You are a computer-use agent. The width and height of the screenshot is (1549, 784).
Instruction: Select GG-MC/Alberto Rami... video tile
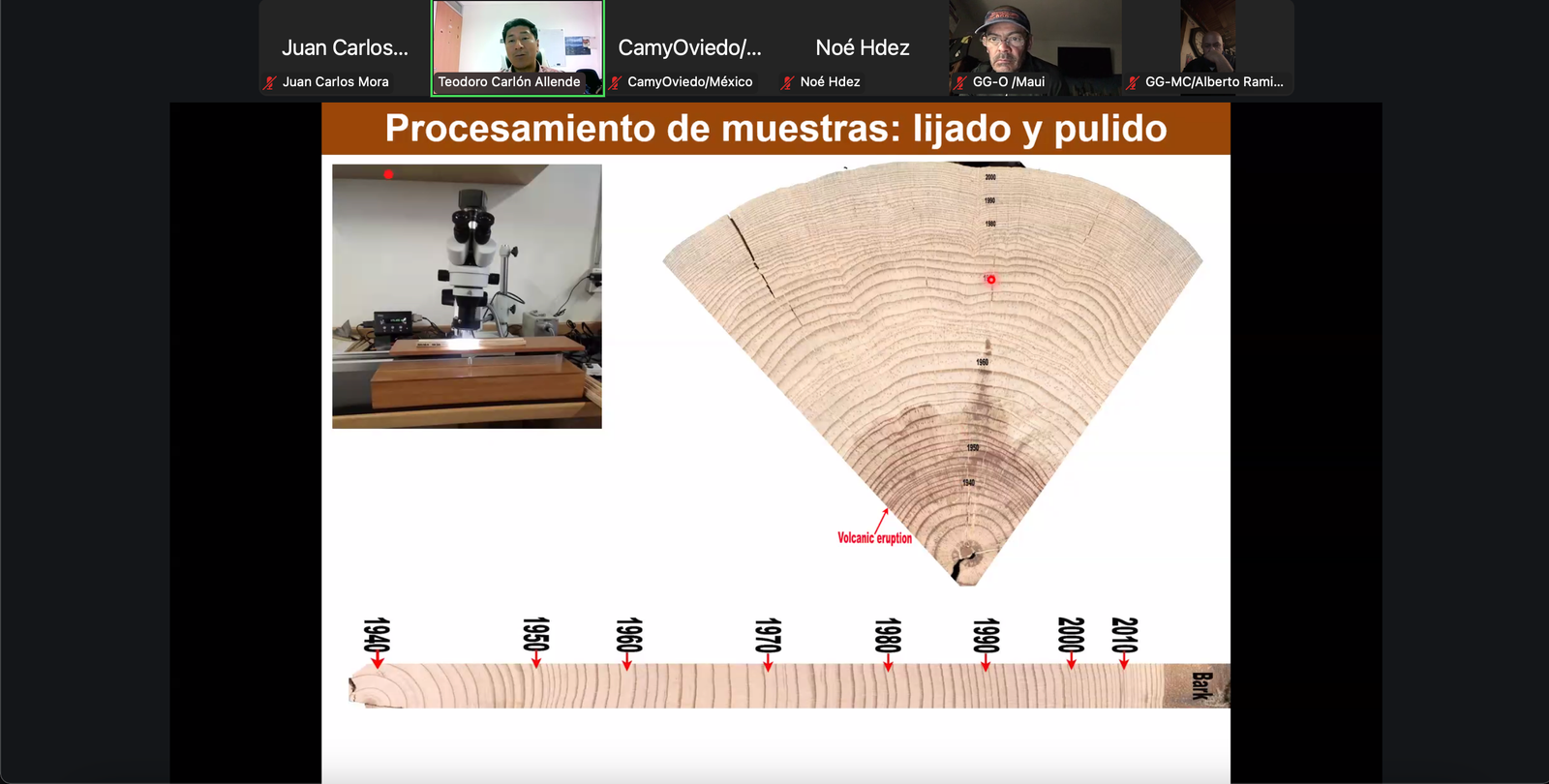(1208, 47)
